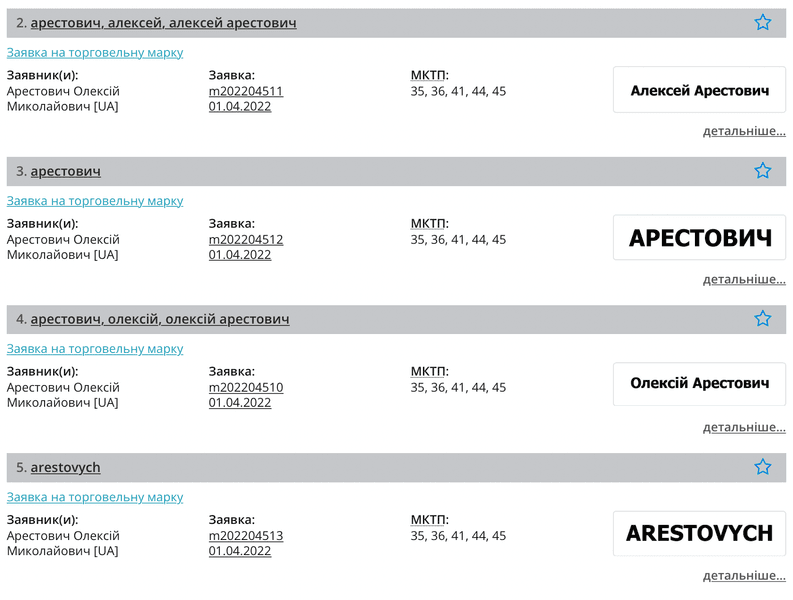The height and width of the screenshot is (600, 793).
Task: Open title link 'арестович, алексей, алексей арестович'
Action: tap(163, 23)
